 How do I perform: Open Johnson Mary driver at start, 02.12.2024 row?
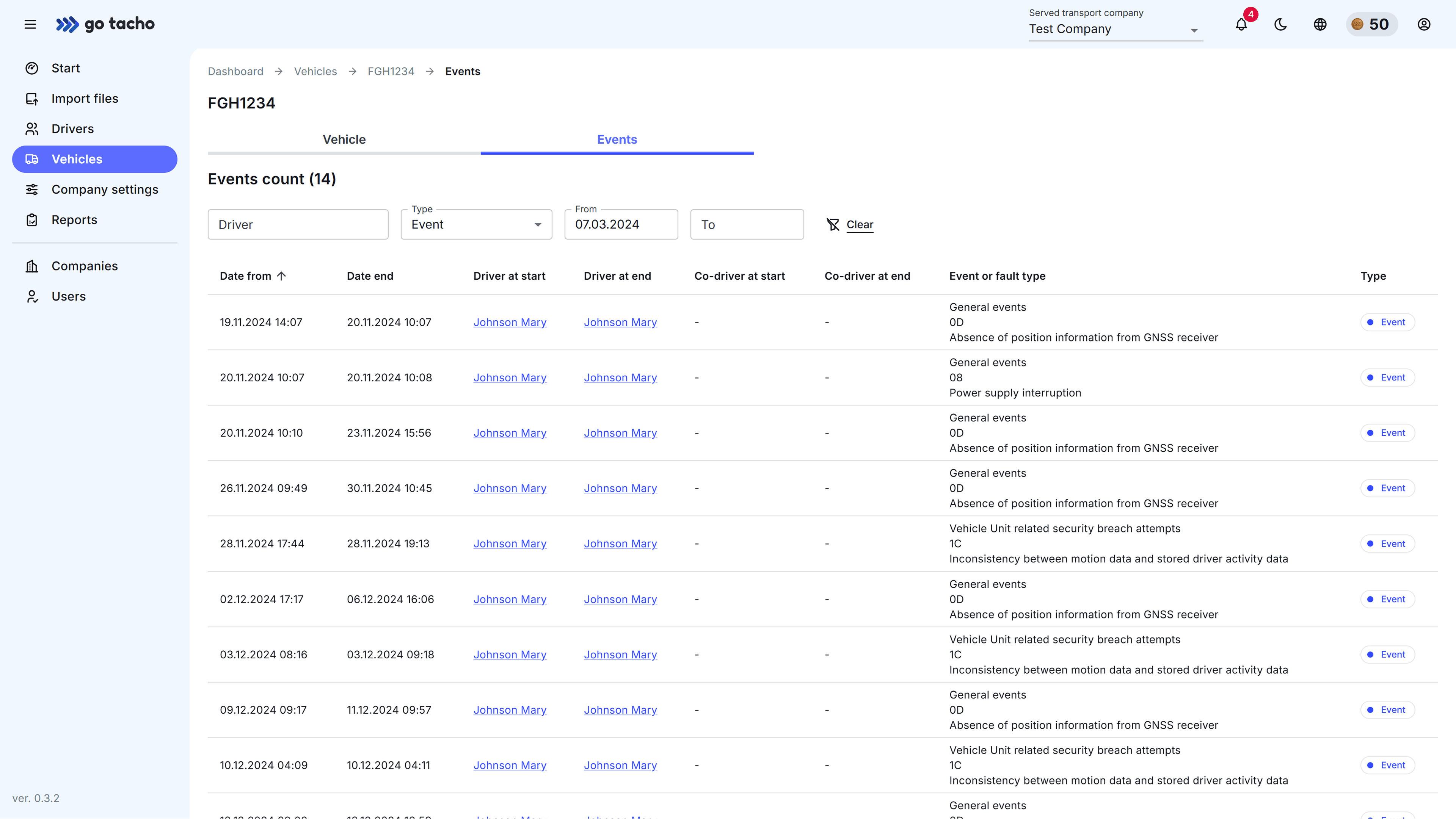click(x=510, y=599)
